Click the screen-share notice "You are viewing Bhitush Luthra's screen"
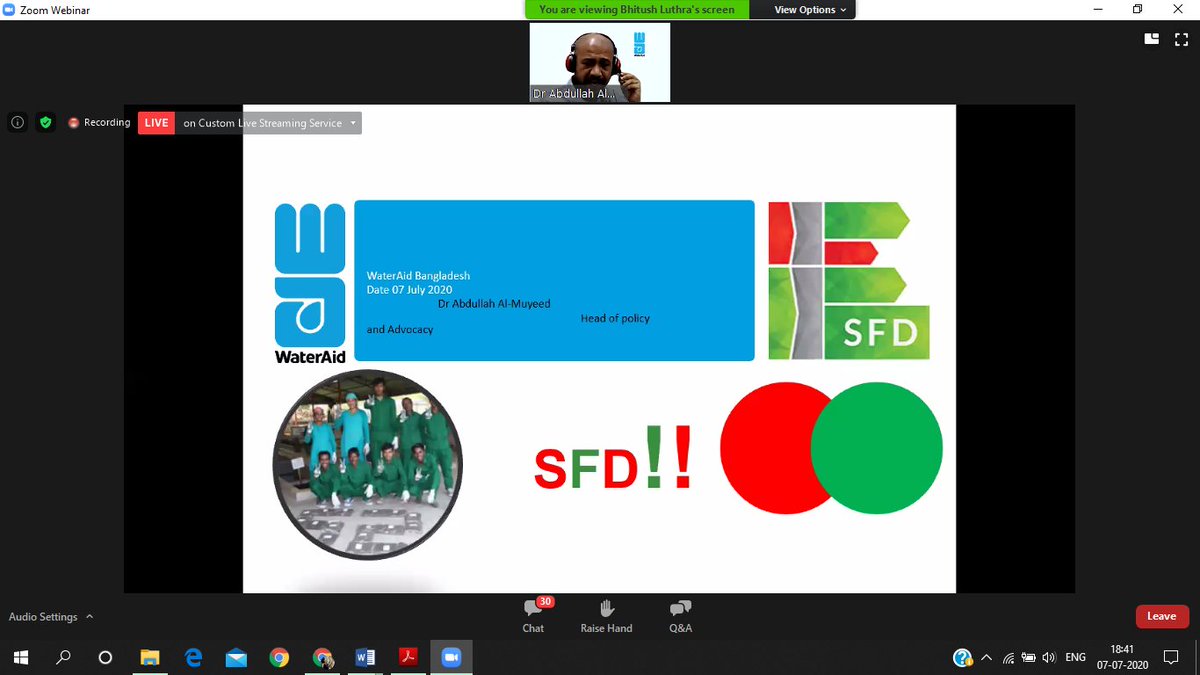 click(x=637, y=10)
